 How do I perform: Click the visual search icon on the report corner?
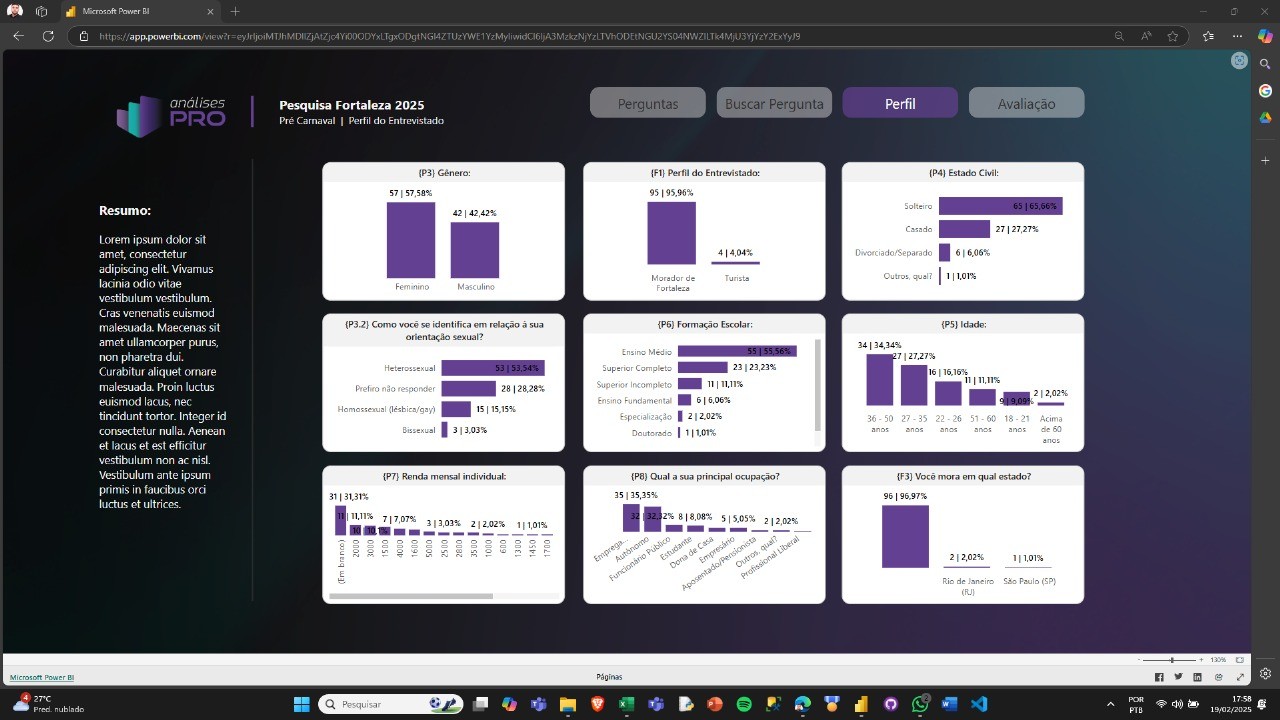point(1240,60)
